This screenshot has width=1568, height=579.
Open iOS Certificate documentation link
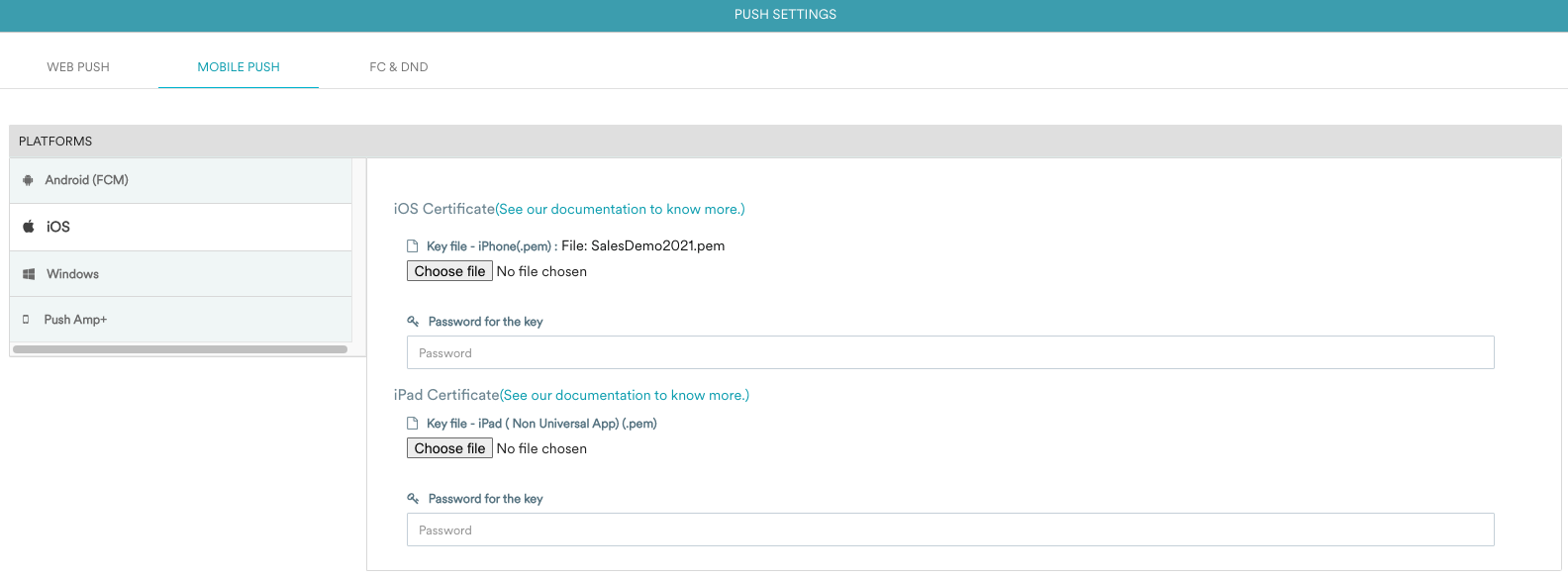[621, 209]
